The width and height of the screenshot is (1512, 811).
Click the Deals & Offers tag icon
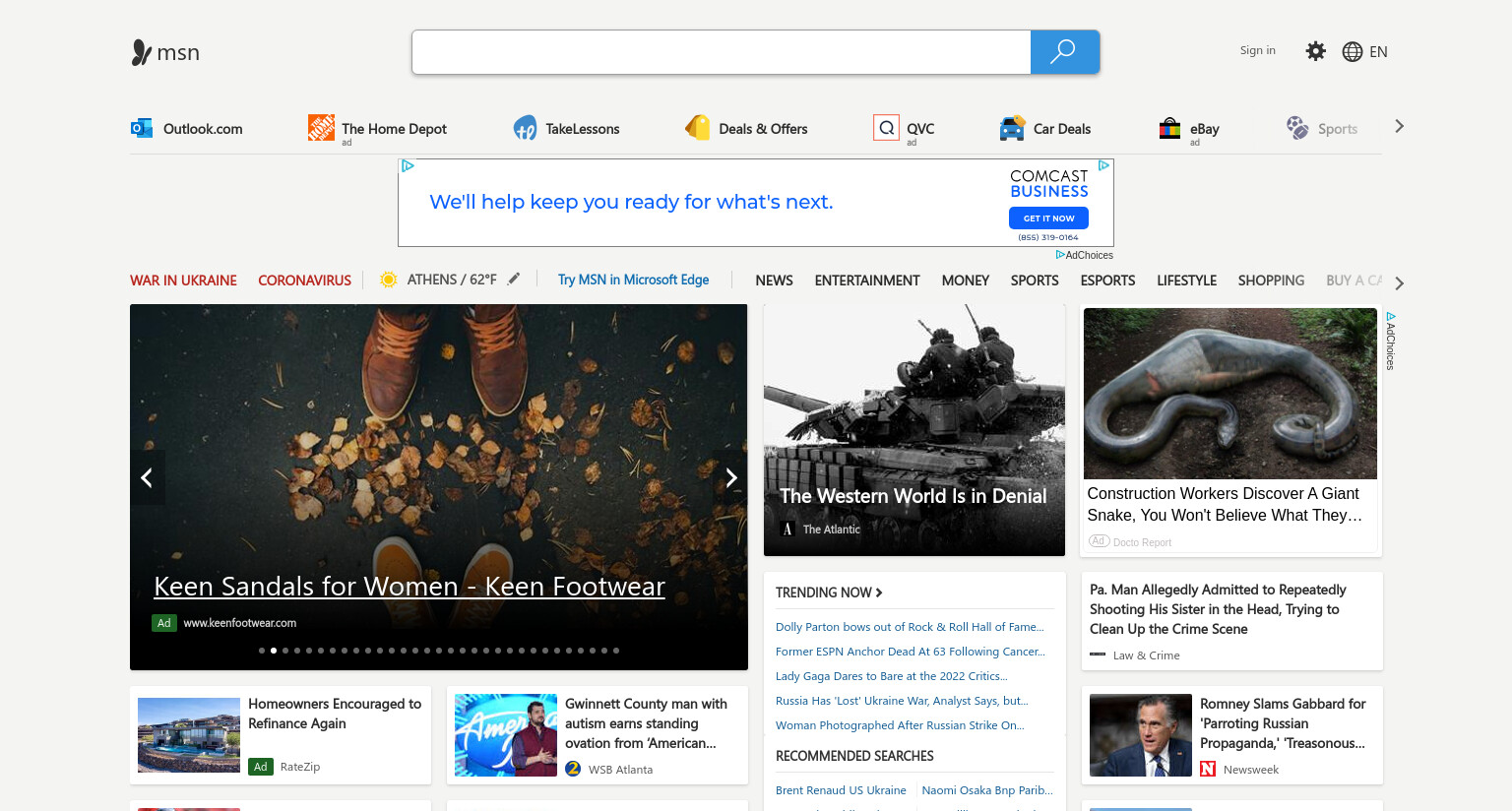(698, 128)
